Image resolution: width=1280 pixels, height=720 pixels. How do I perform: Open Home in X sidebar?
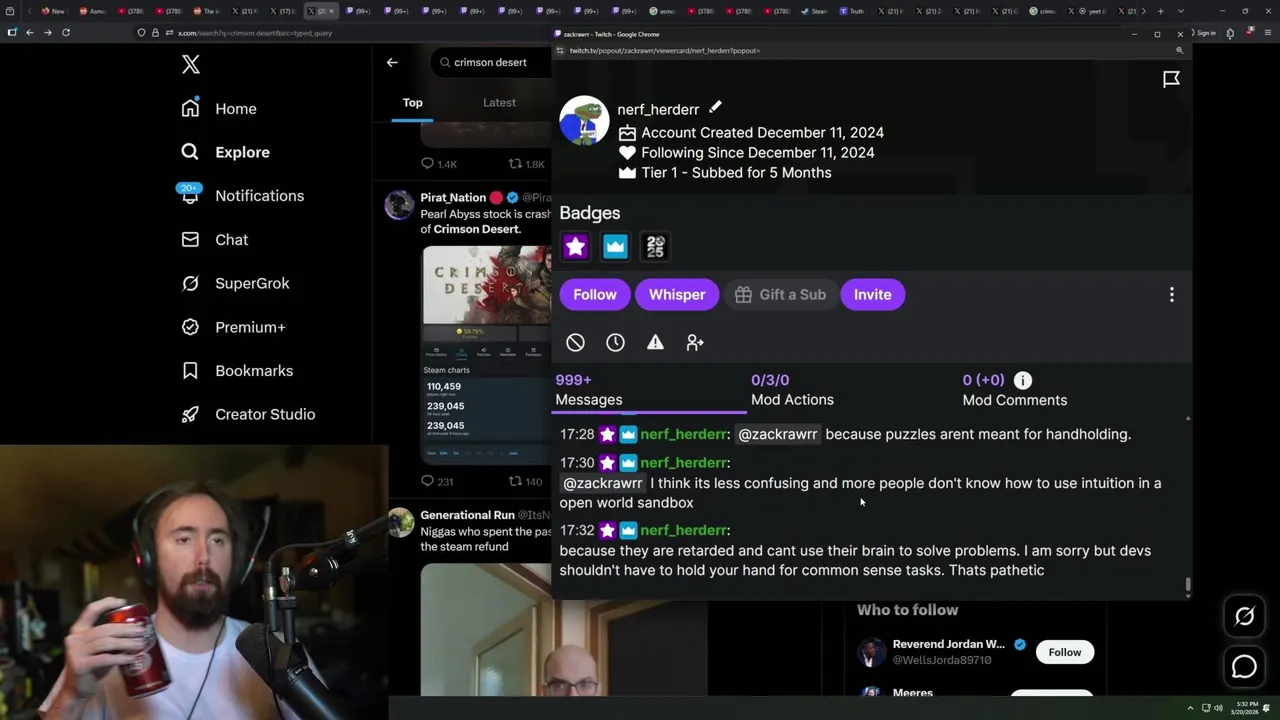tap(235, 109)
